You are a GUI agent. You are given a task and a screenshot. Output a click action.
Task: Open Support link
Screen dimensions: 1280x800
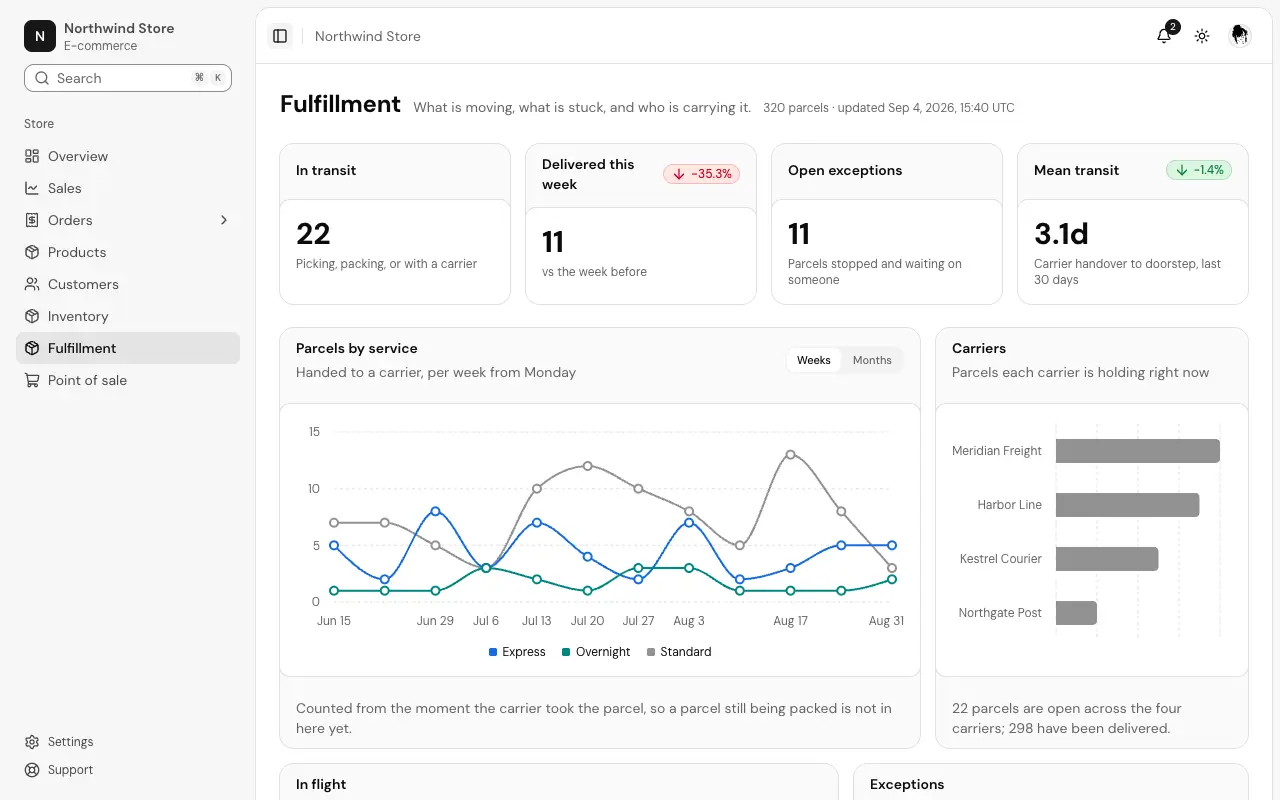(128, 770)
